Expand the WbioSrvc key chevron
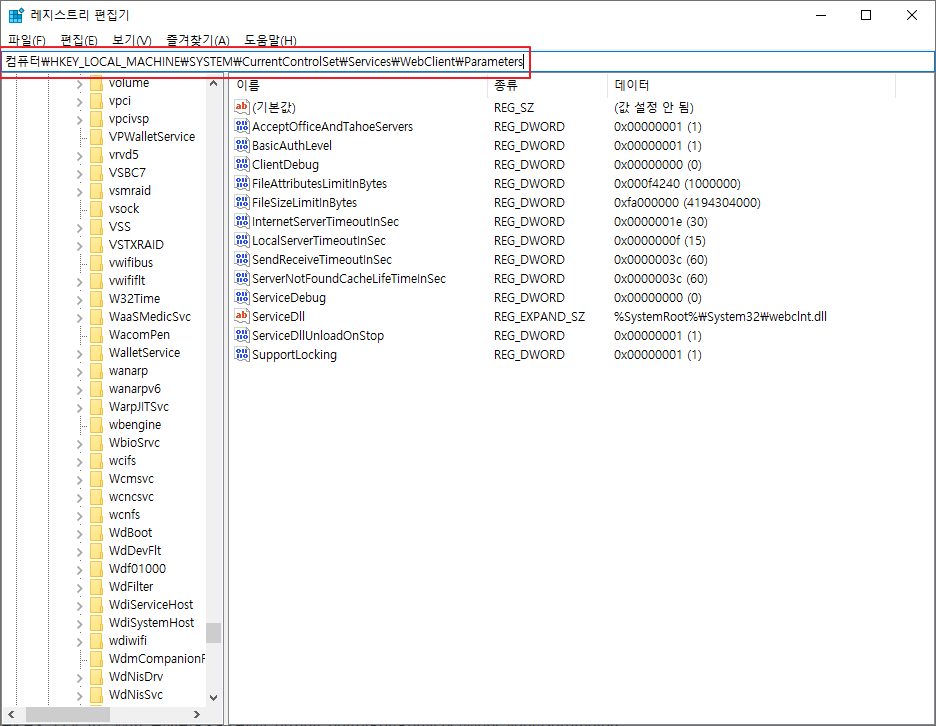Screen dimensions: 936x726 [x=80, y=443]
